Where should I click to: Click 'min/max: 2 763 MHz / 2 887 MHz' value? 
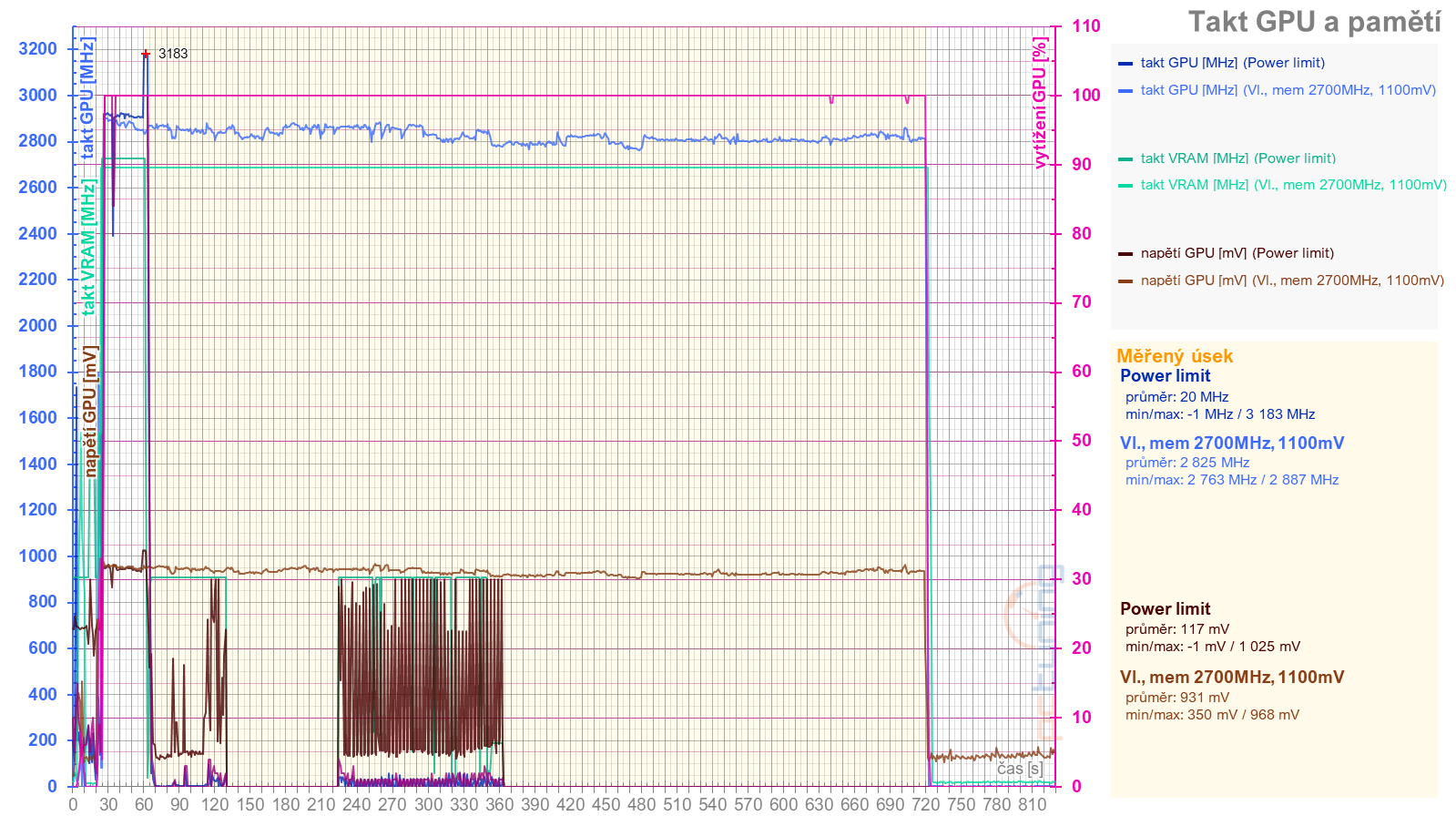tap(1232, 480)
